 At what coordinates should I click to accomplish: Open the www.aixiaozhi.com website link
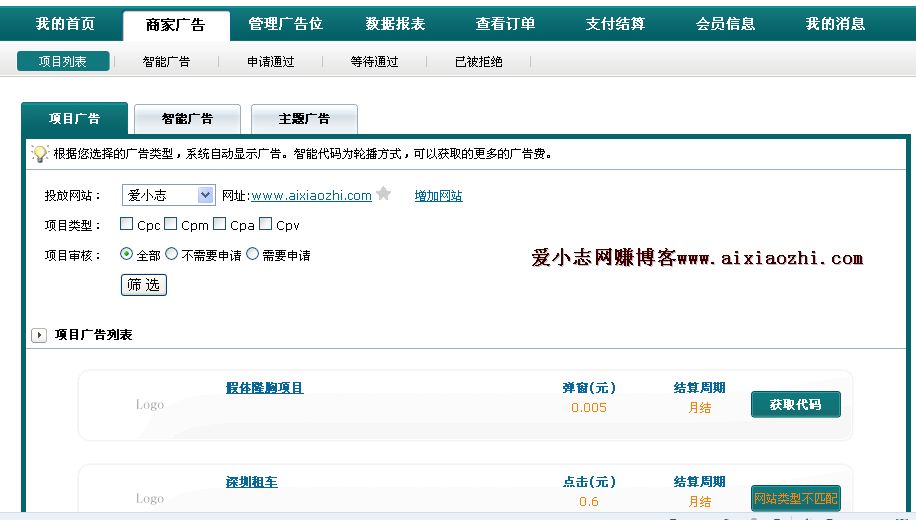(311, 196)
